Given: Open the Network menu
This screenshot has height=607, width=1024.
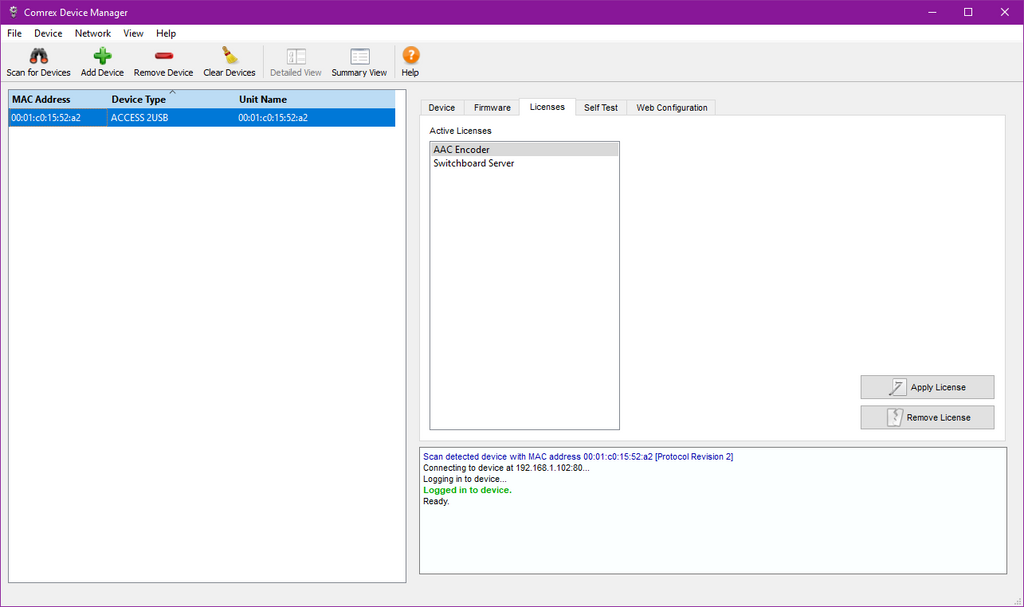Looking at the screenshot, I should [x=93, y=33].
